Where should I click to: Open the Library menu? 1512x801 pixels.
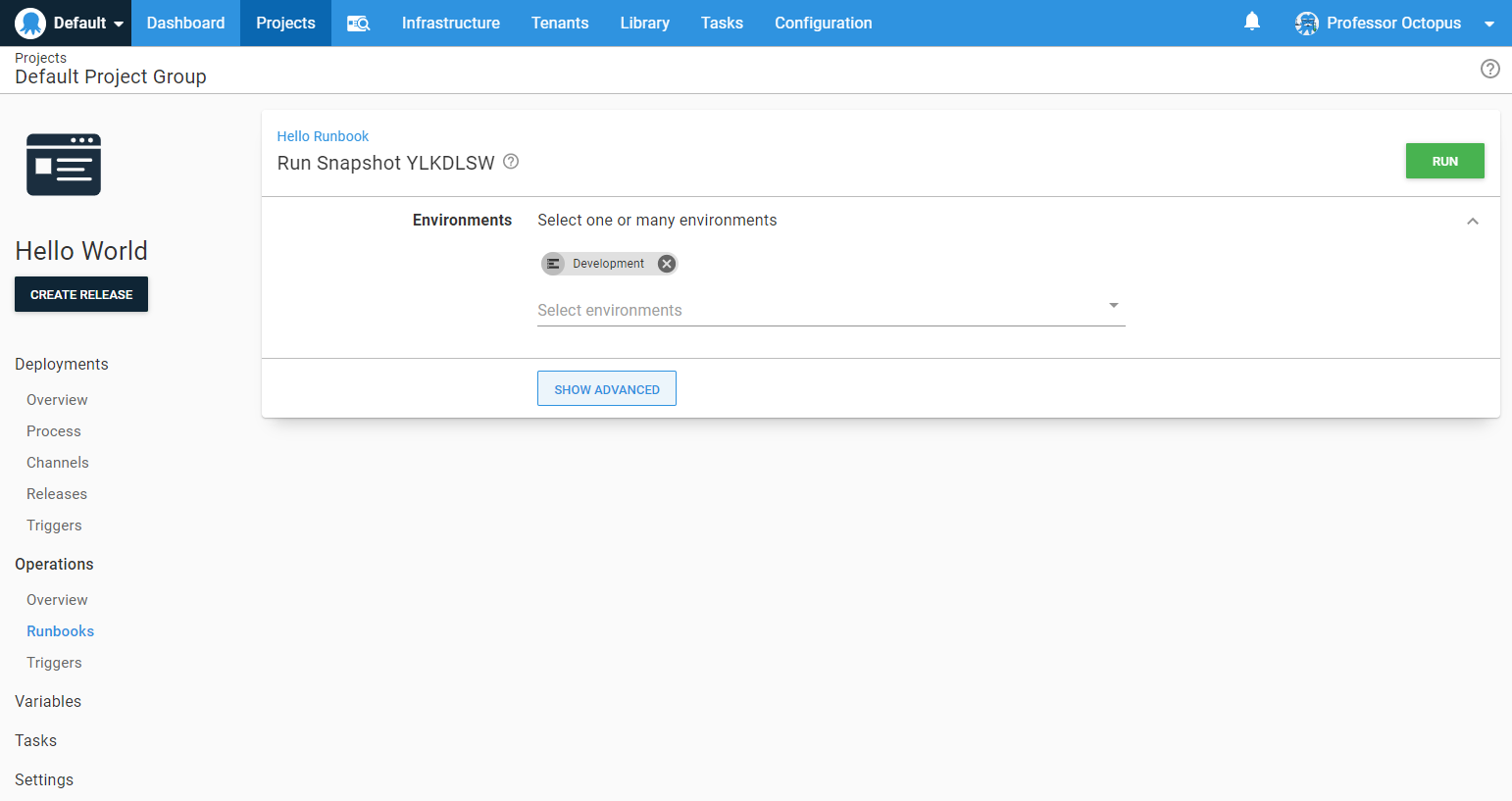point(644,24)
